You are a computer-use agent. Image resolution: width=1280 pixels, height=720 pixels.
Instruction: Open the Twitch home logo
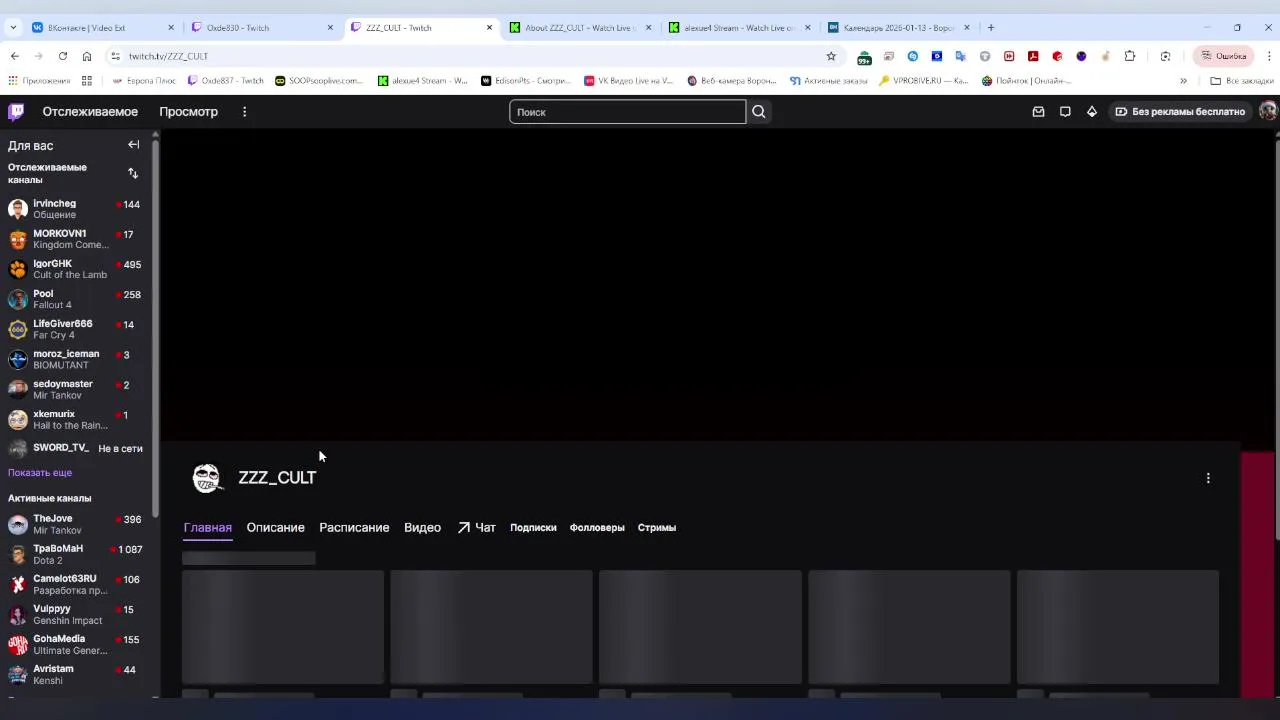(16, 111)
